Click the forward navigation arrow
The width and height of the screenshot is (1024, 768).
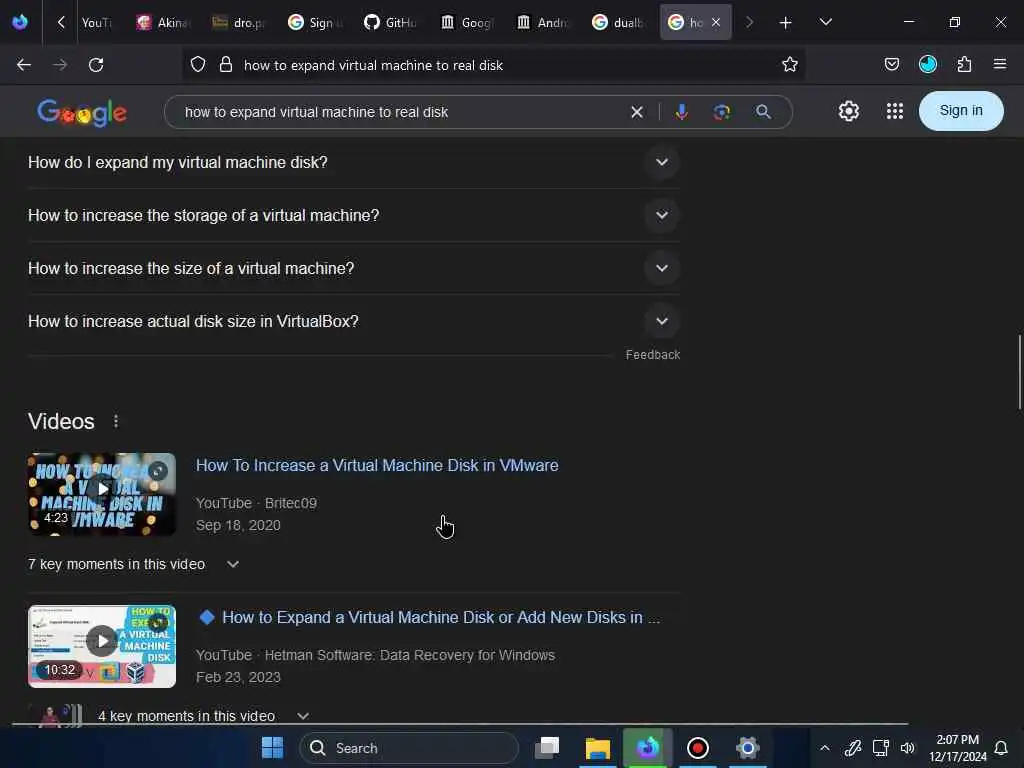(59, 65)
